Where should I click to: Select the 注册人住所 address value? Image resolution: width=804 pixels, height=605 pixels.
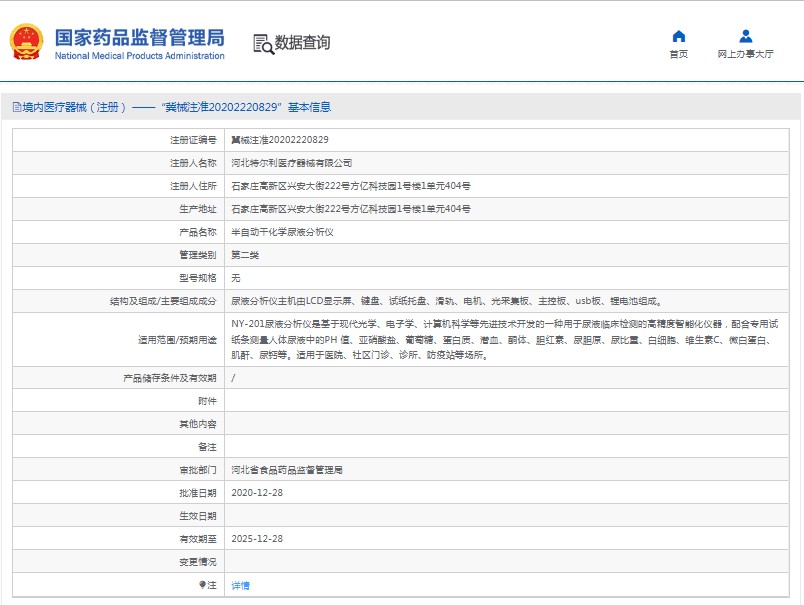tap(351, 186)
